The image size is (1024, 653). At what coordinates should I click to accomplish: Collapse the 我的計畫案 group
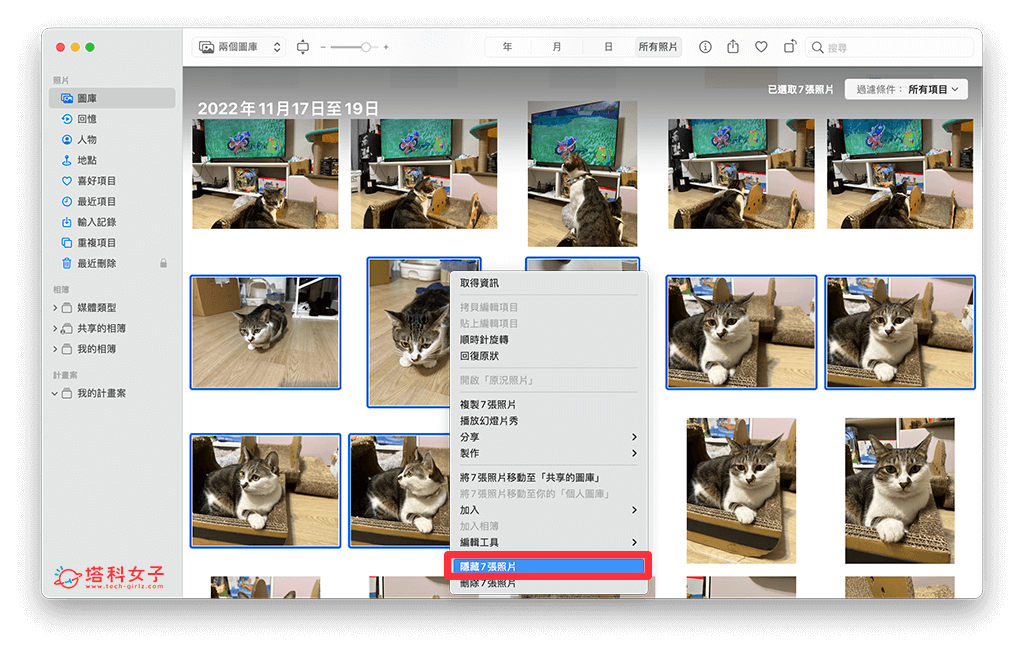55,394
